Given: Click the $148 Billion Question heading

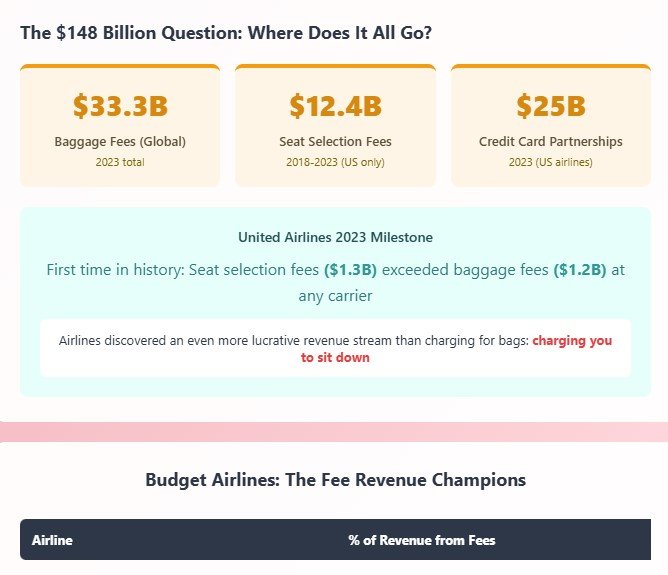Looking at the screenshot, I should click(x=226, y=32).
